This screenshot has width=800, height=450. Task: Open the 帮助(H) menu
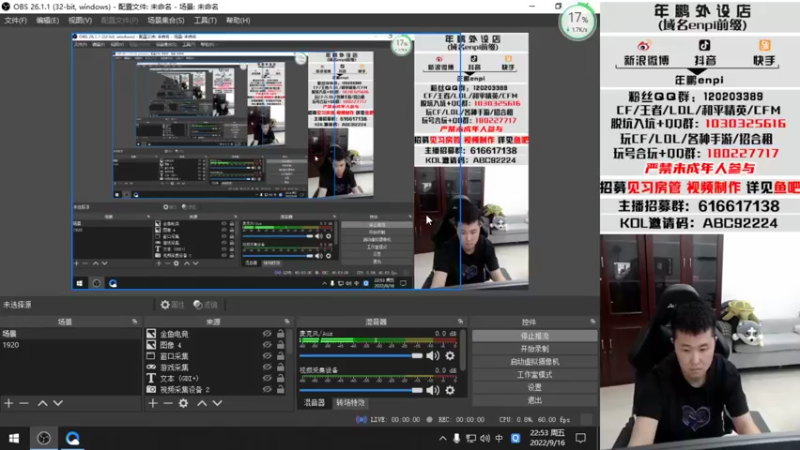pos(238,20)
